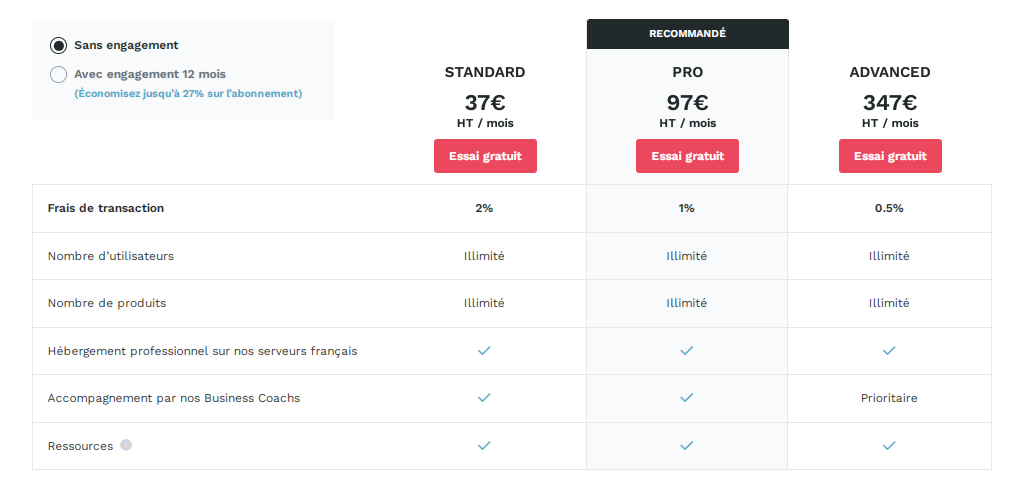Click the 97€ Pro price

click(x=687, y=103)
